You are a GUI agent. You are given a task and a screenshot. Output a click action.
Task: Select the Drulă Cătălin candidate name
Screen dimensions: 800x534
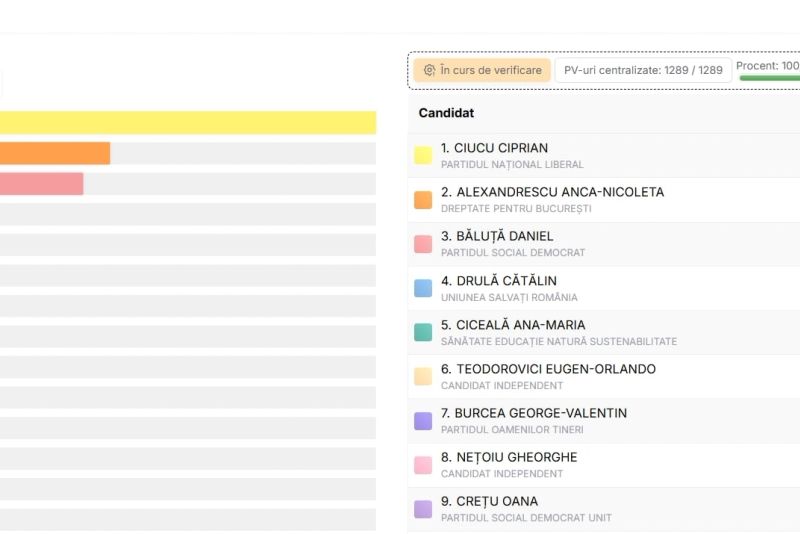pyautogui.click(x=498, y=281)
